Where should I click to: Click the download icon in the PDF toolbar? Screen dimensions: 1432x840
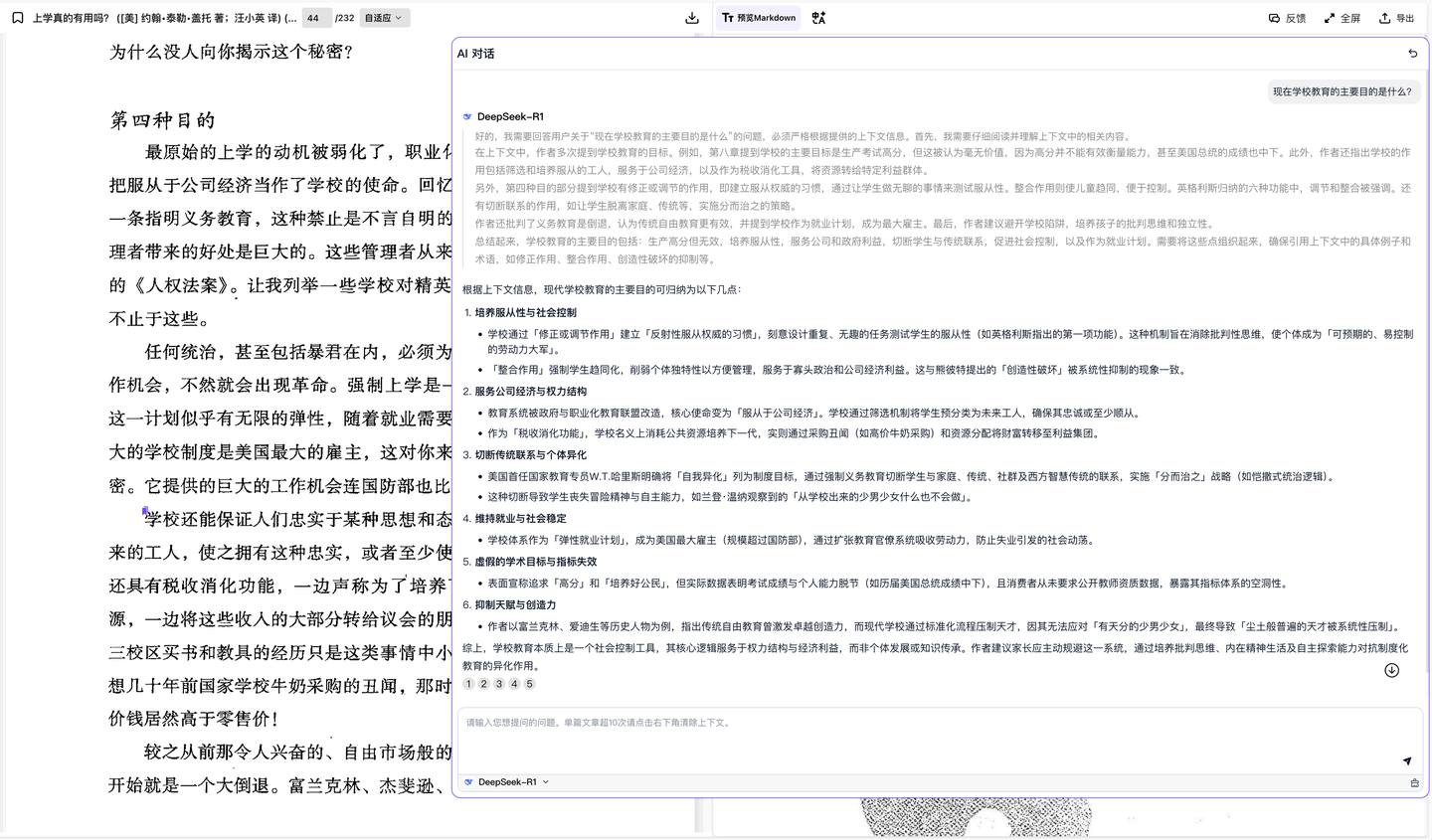692,18
